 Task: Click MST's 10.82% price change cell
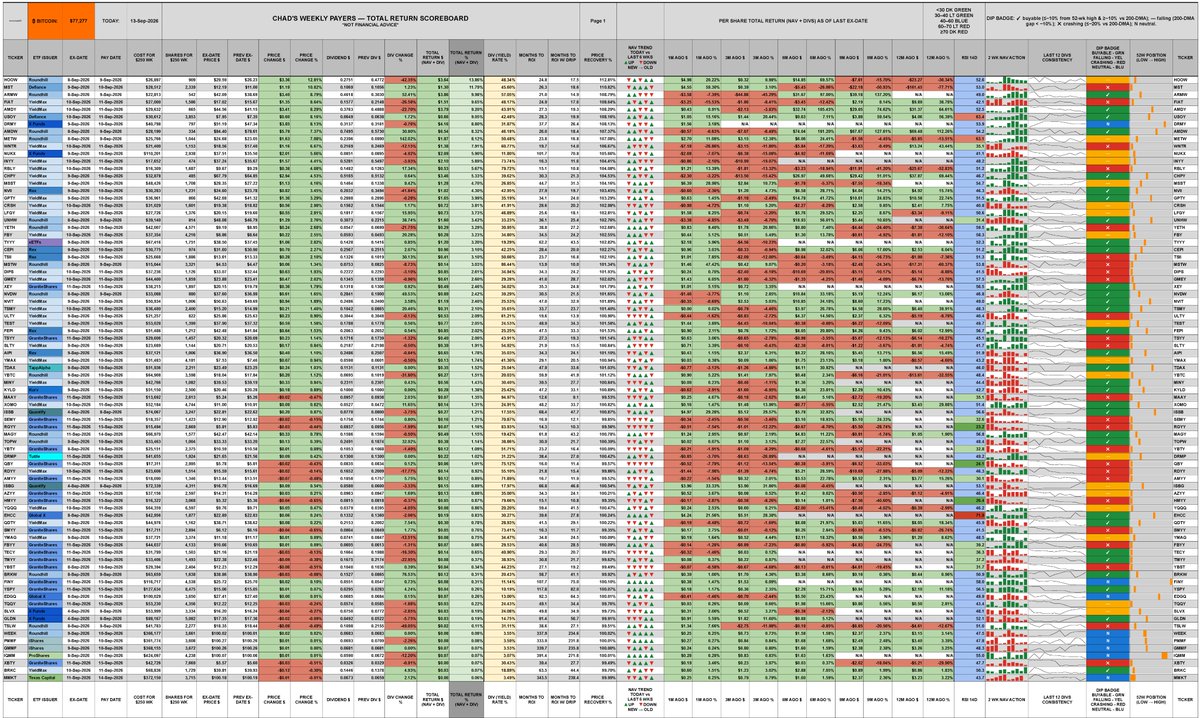coord(307,87)
